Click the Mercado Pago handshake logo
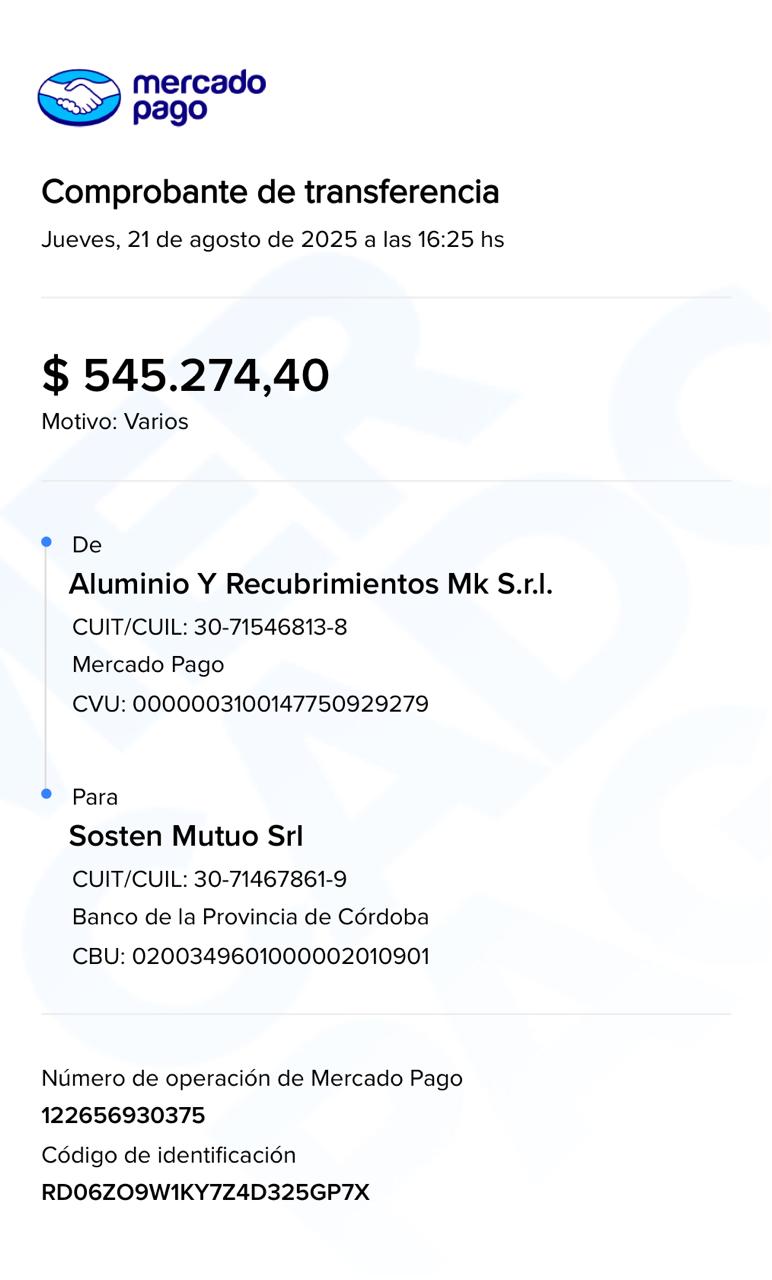 pyautogui.click(x=79, y=97)
